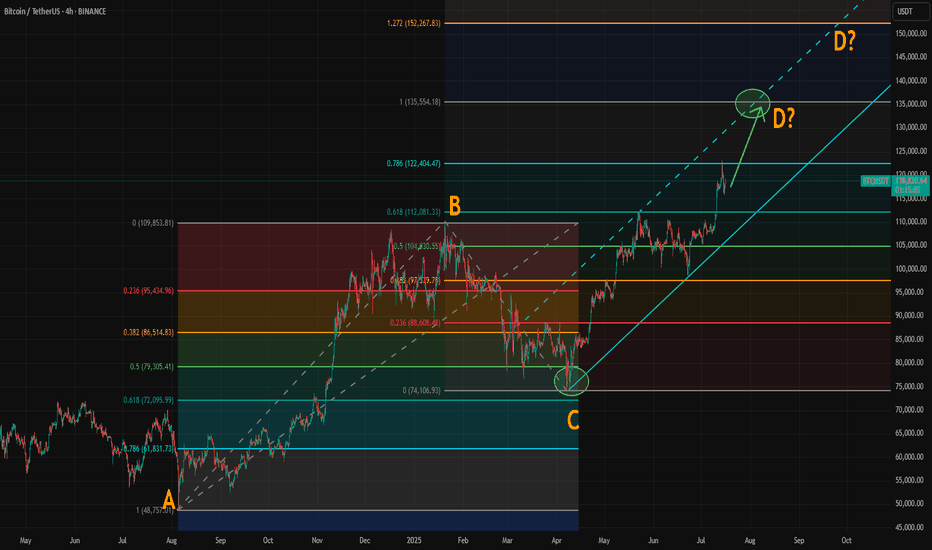Select the D? label near the 1.272 level
Image resolution: width=932 pixels, height=550 pixels.
[x=845, y=42]
